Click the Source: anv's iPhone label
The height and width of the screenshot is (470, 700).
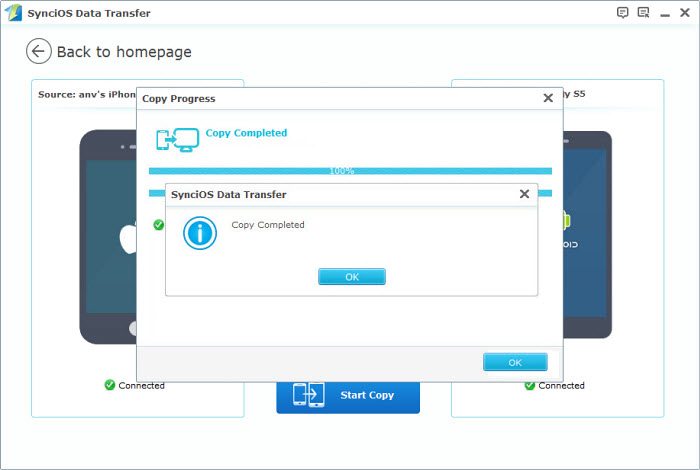(x=87, y=95)
